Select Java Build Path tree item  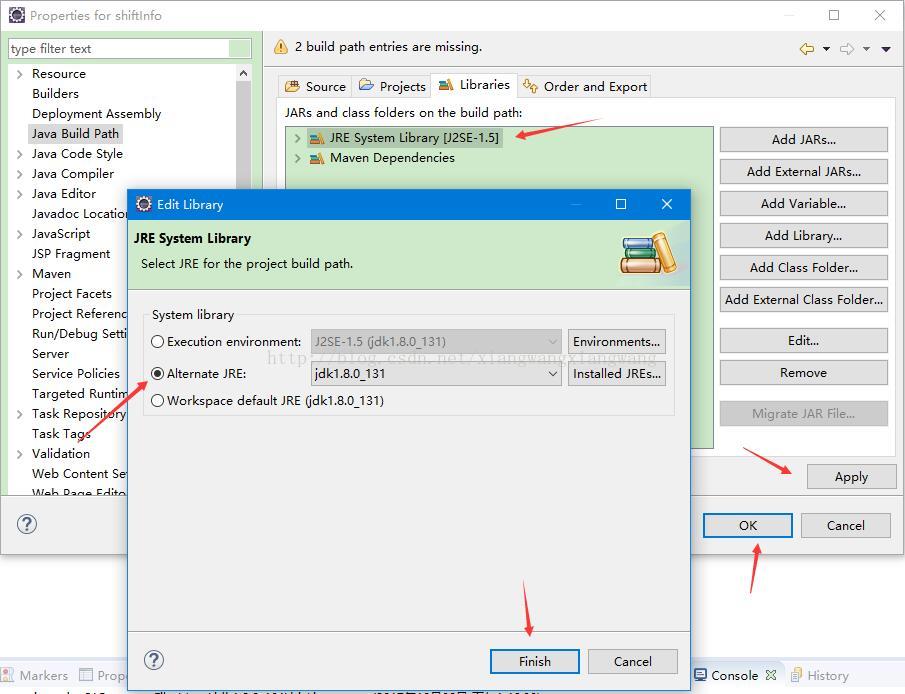[x=75, y=134]
